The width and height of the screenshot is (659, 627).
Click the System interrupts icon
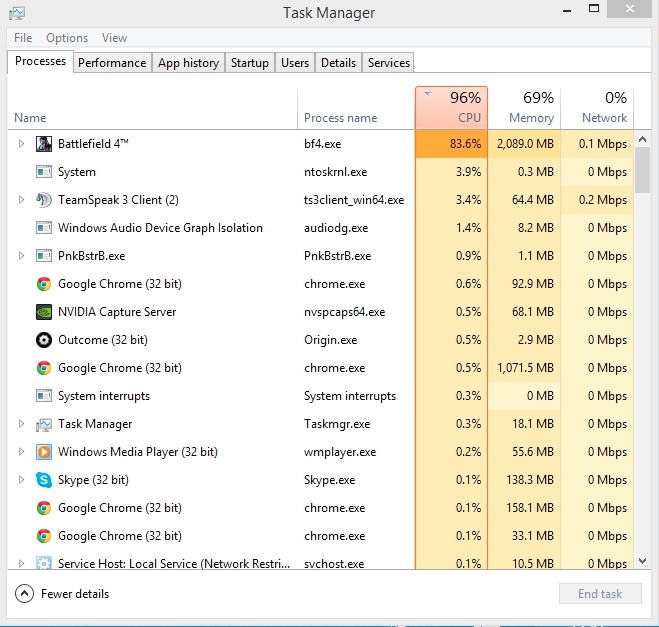click(x=44, y=396)
